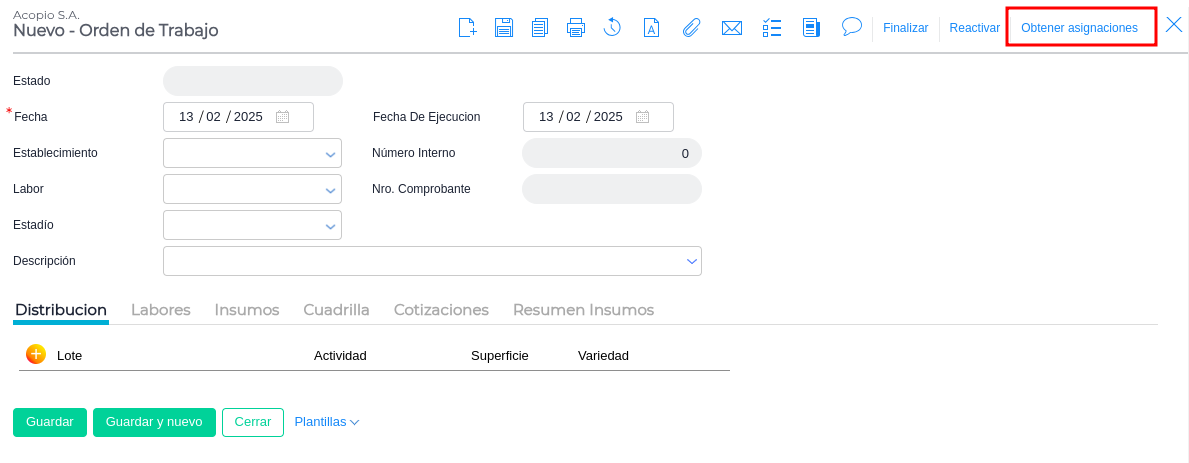Open the speech bubble comments icon
The width and height of the screenshot is (1189, 463).
852,27
